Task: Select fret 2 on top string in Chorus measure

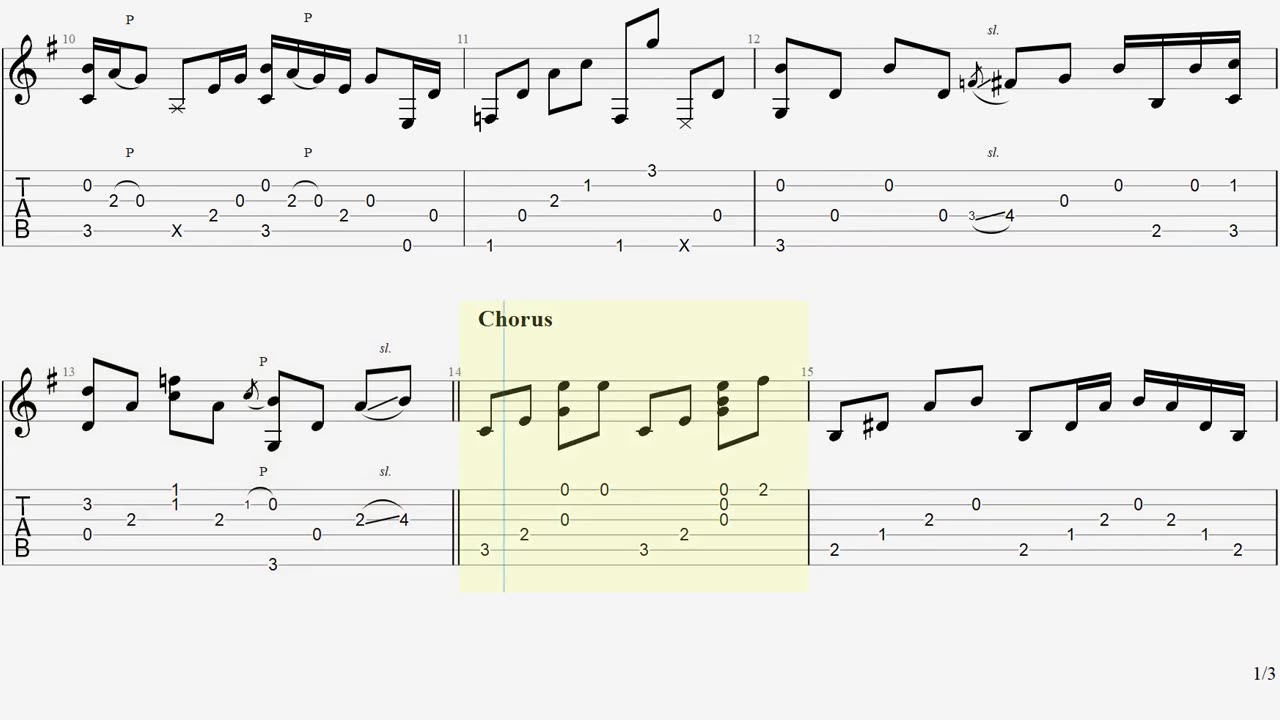Action: (x=763, y=490)
